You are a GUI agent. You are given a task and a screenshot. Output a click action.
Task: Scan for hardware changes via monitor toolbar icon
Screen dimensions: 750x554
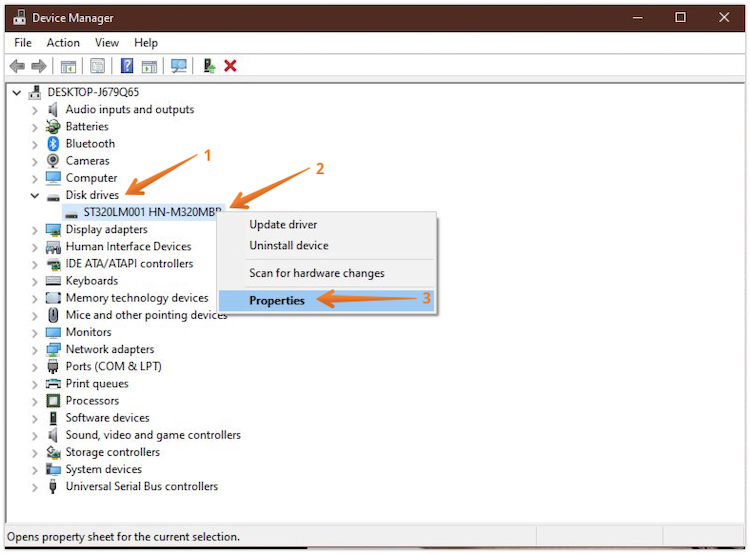coord(179,66)
